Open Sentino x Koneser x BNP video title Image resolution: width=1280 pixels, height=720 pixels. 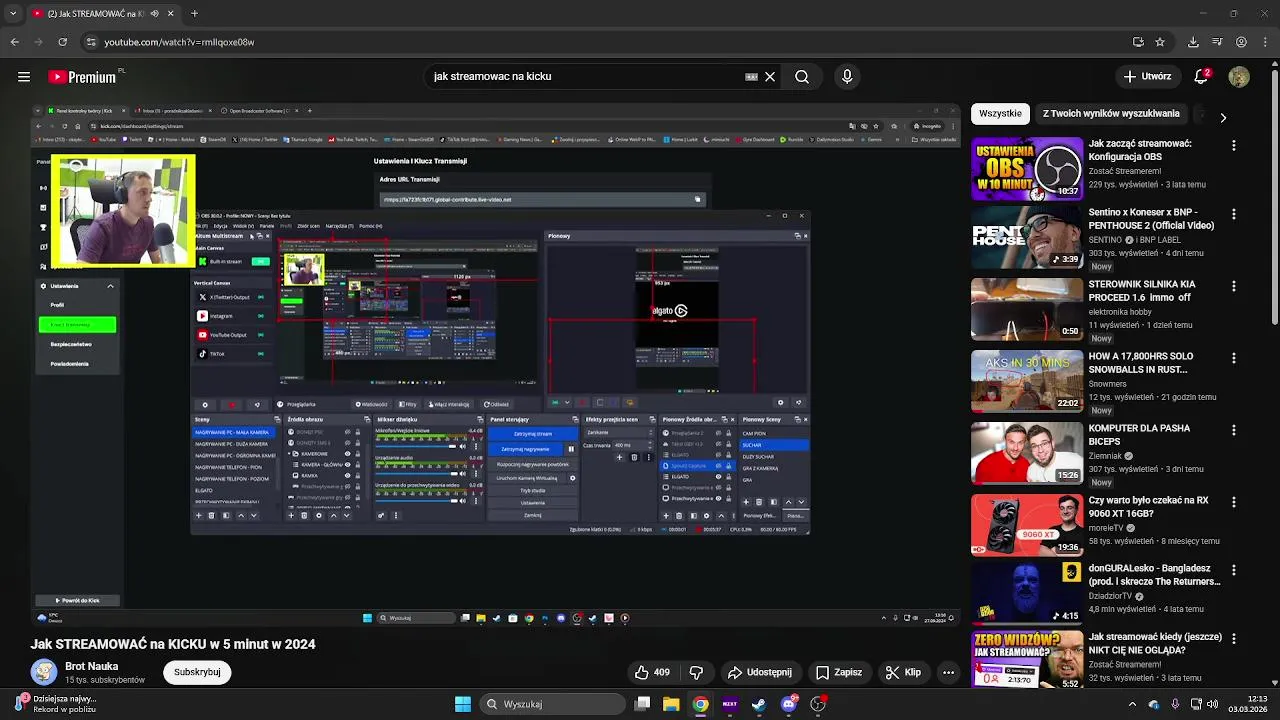(1151, 219)
